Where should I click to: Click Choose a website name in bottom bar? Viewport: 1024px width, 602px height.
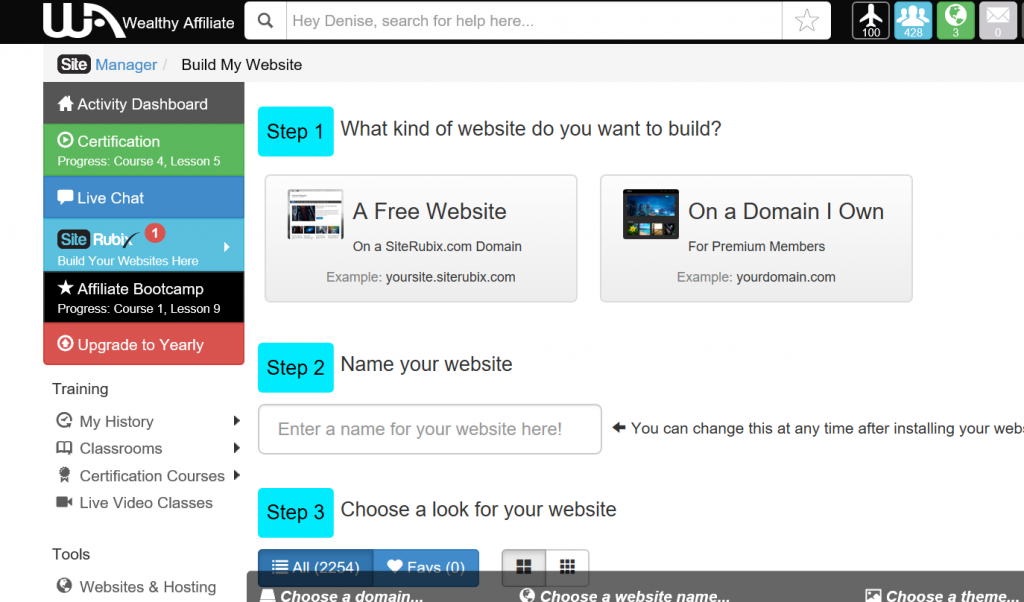[x=625, y=595]
